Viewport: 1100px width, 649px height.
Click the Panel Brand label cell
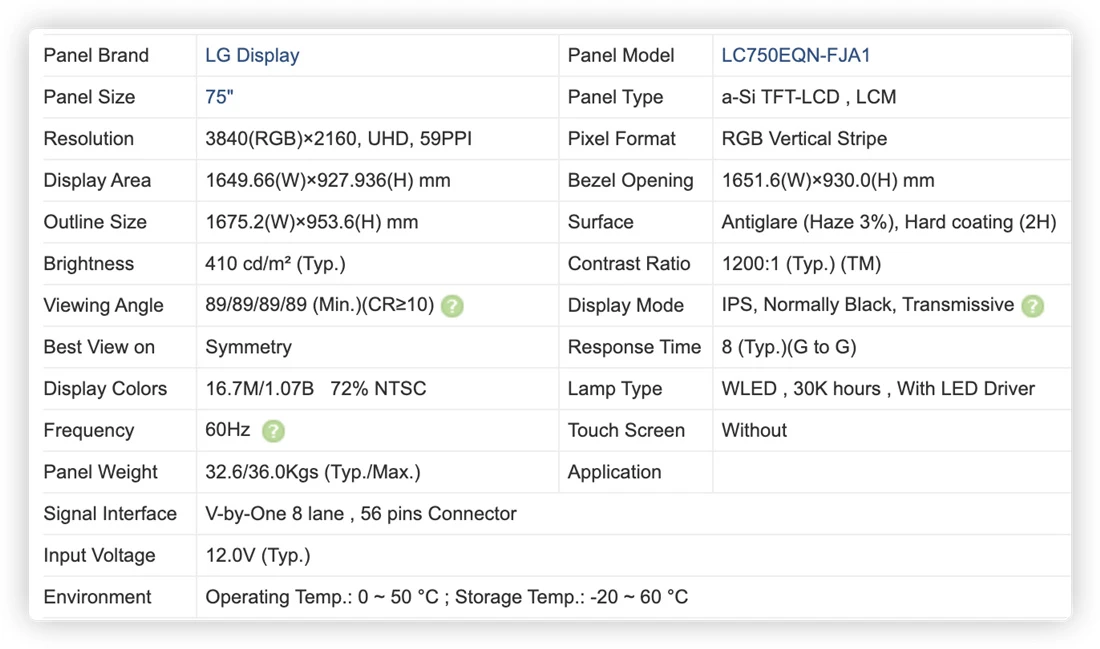pos(114,55)
